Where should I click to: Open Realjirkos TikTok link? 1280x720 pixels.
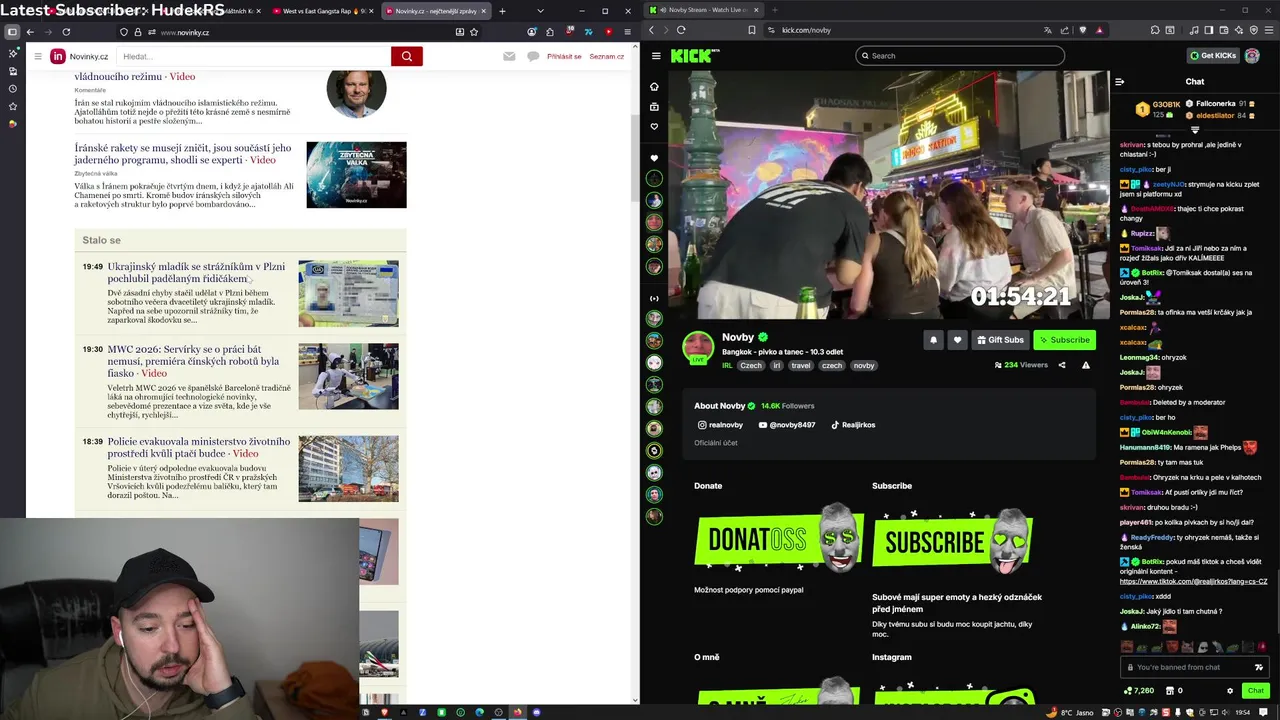coord(853,425)
